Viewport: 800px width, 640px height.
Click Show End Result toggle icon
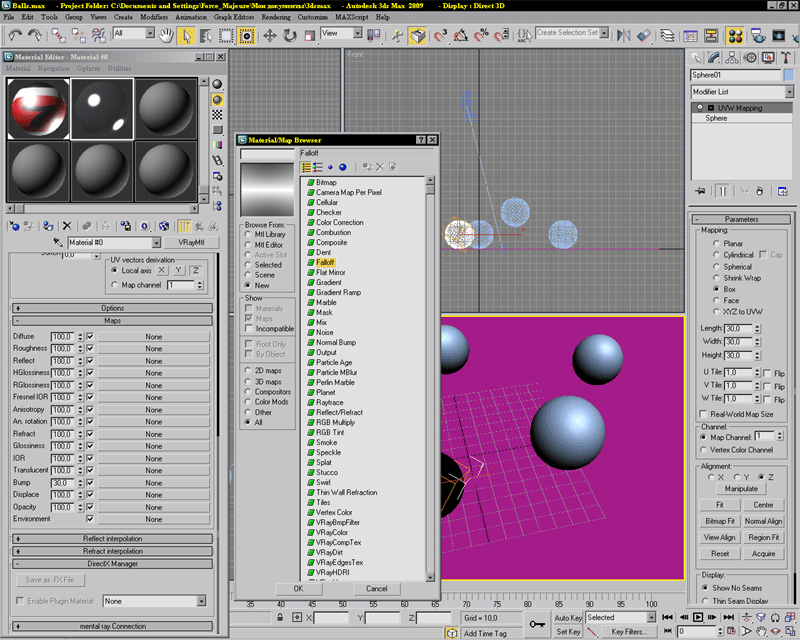point(722,191)
